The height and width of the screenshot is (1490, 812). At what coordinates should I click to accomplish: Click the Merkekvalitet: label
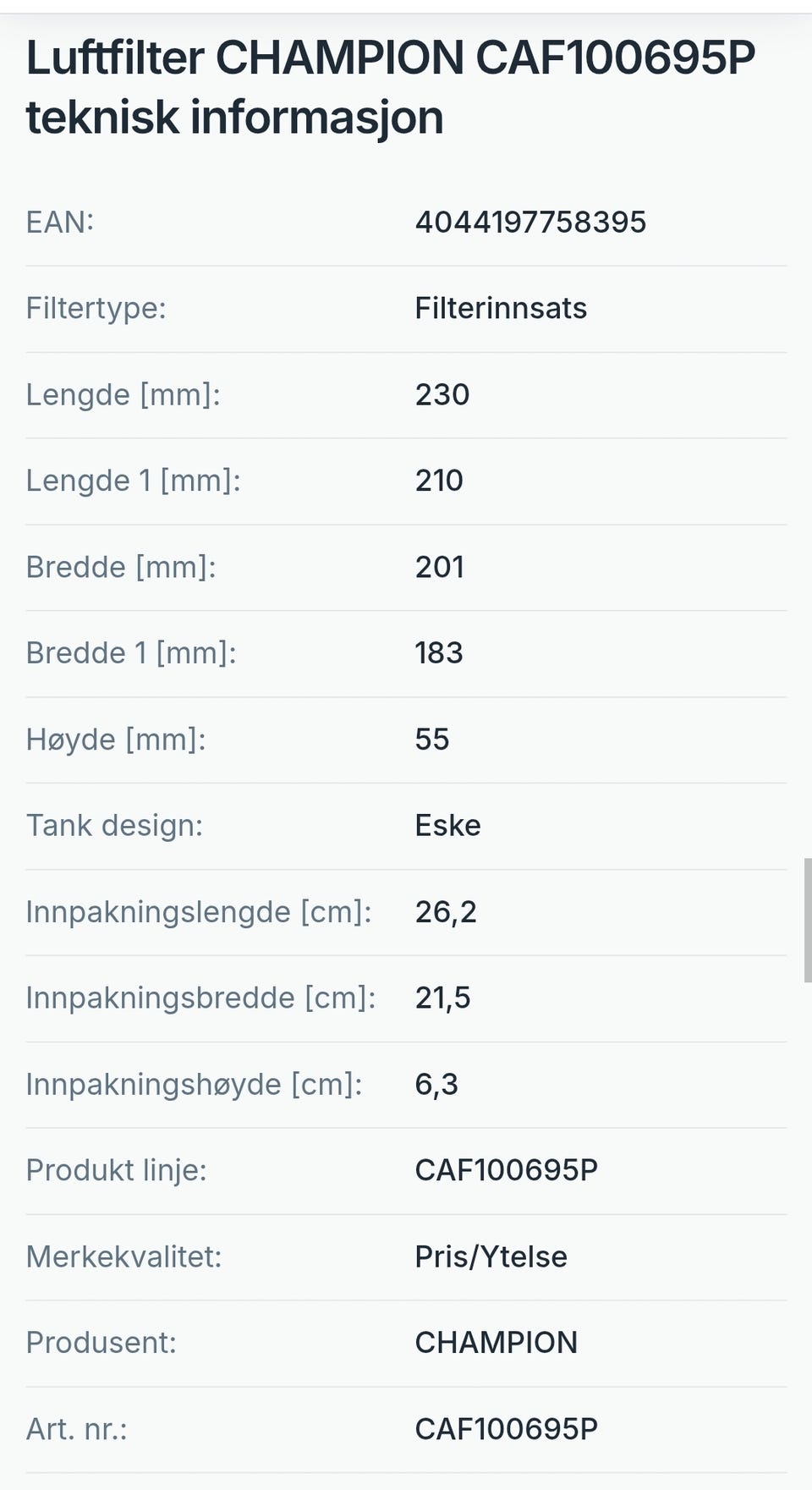(123, 1257)
